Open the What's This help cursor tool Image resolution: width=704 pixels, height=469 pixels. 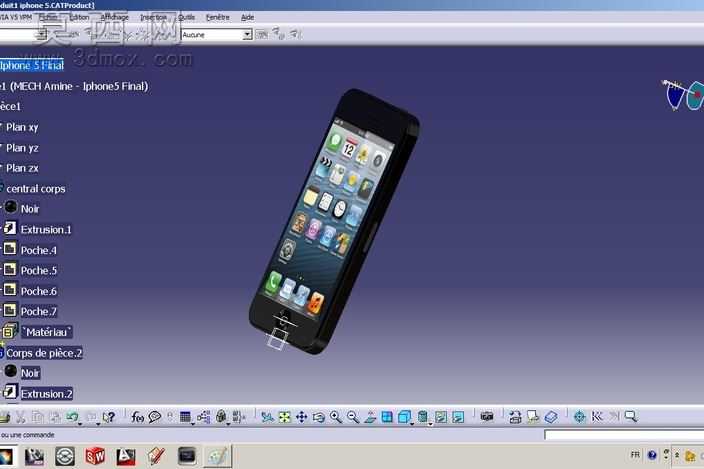[109, 417]
